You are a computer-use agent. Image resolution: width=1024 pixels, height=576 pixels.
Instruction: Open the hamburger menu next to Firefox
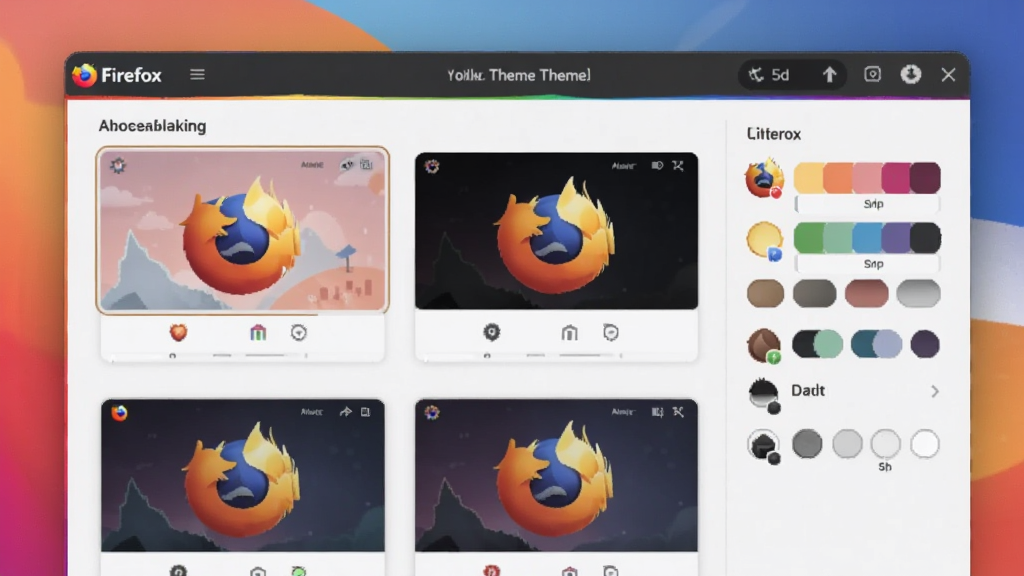point(197,74)
